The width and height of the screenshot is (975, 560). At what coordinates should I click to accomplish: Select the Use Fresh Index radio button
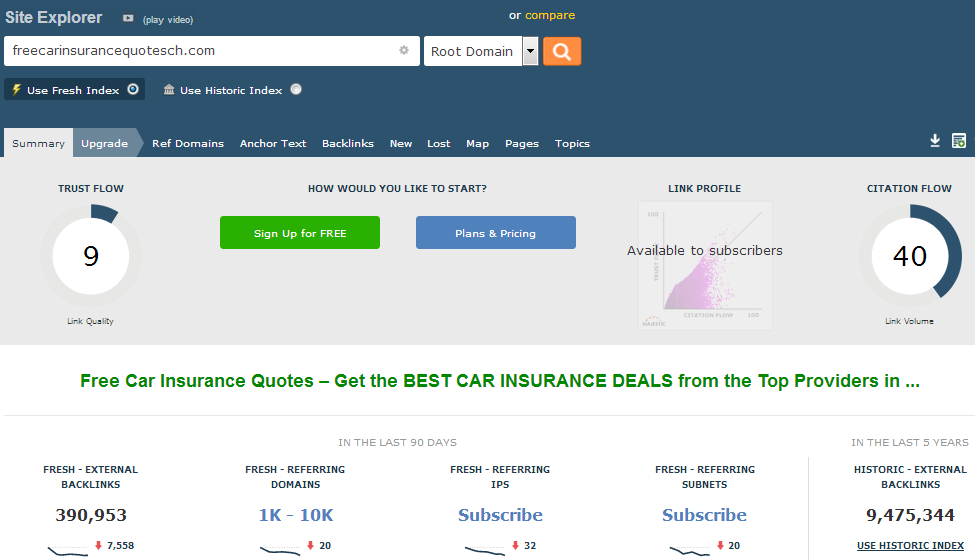click(x=133, y=90)
